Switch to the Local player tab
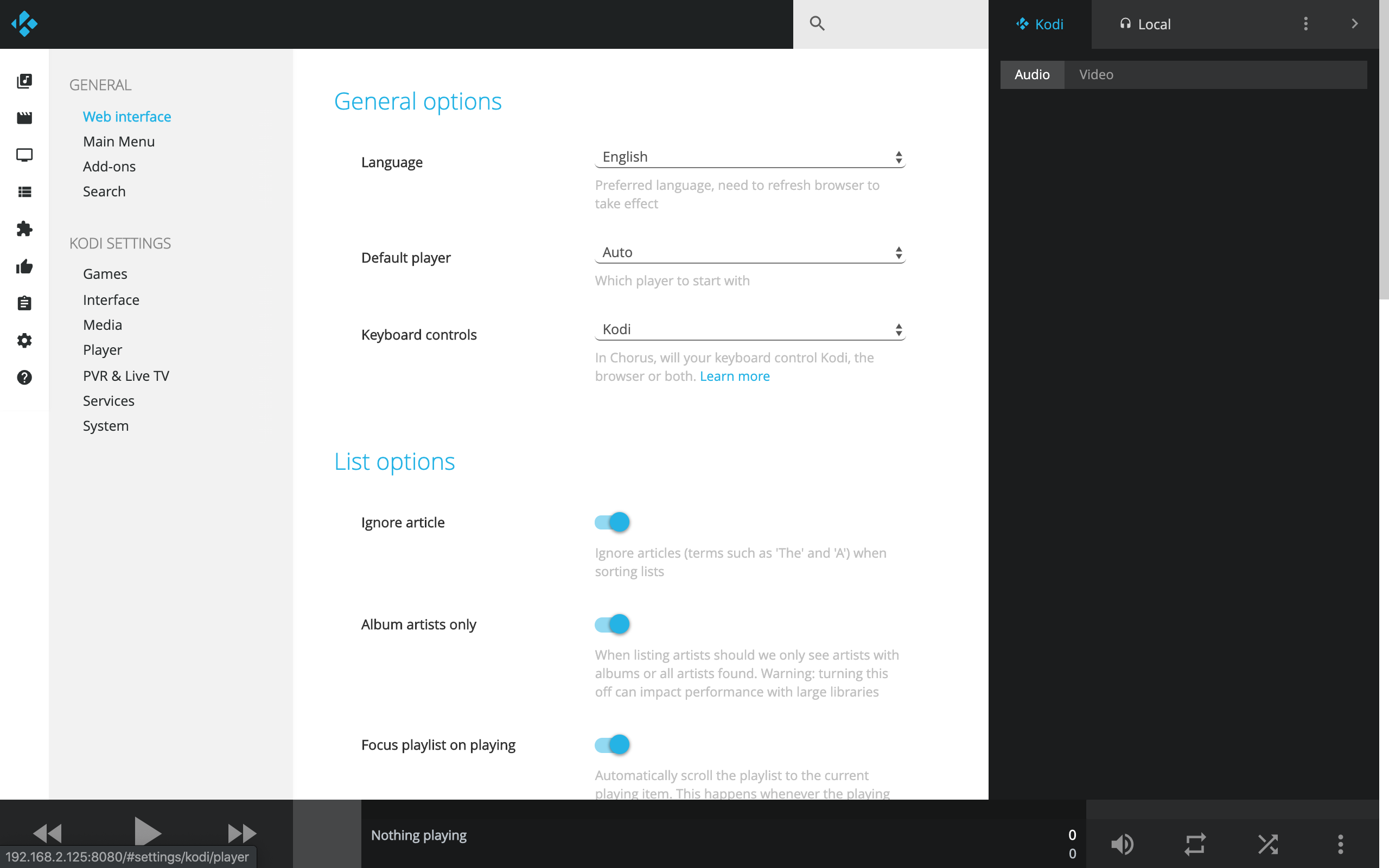1389x868 pixels. (x=1145, y=24)
